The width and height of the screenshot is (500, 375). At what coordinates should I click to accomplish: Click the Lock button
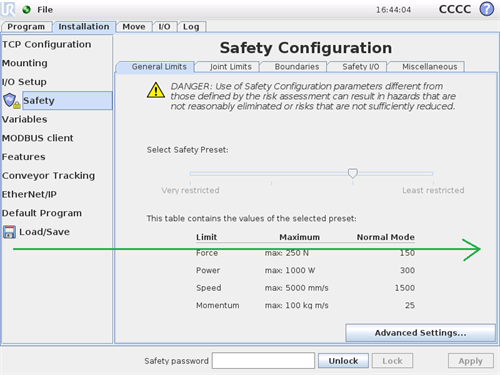[392, 361]
